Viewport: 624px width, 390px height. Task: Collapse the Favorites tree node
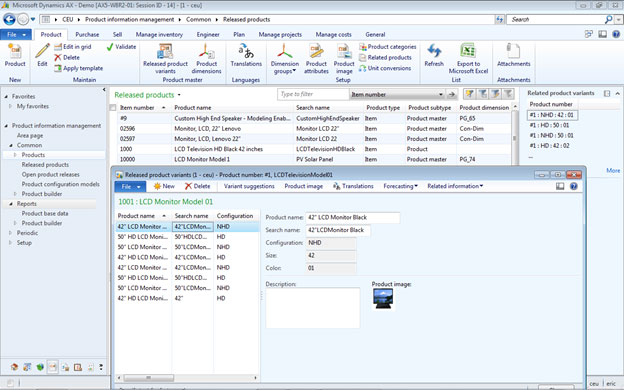coord(6,97)
